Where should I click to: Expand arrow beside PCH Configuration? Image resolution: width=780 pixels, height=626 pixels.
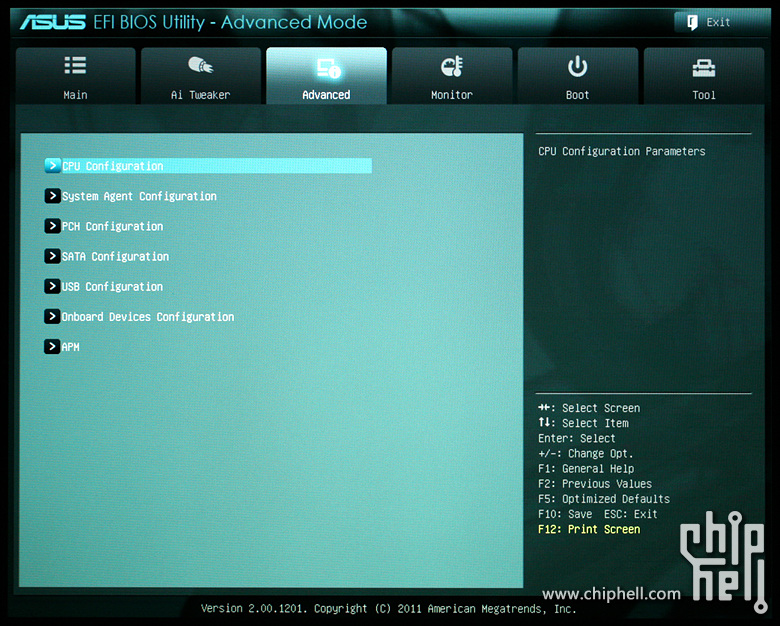pyautogui.click(x=52, y=226)
